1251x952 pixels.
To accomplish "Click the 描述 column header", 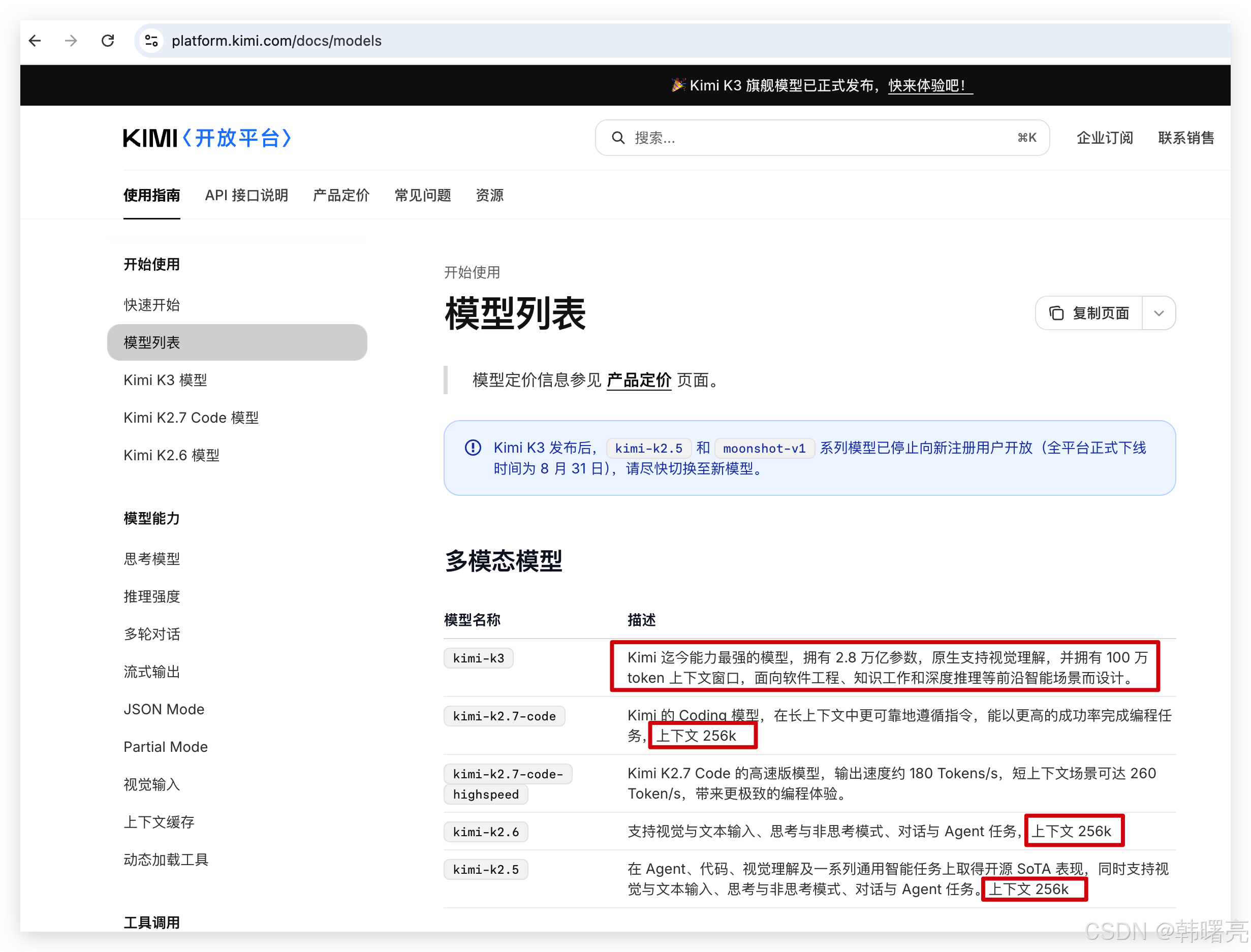I will (x=642, y=620).
